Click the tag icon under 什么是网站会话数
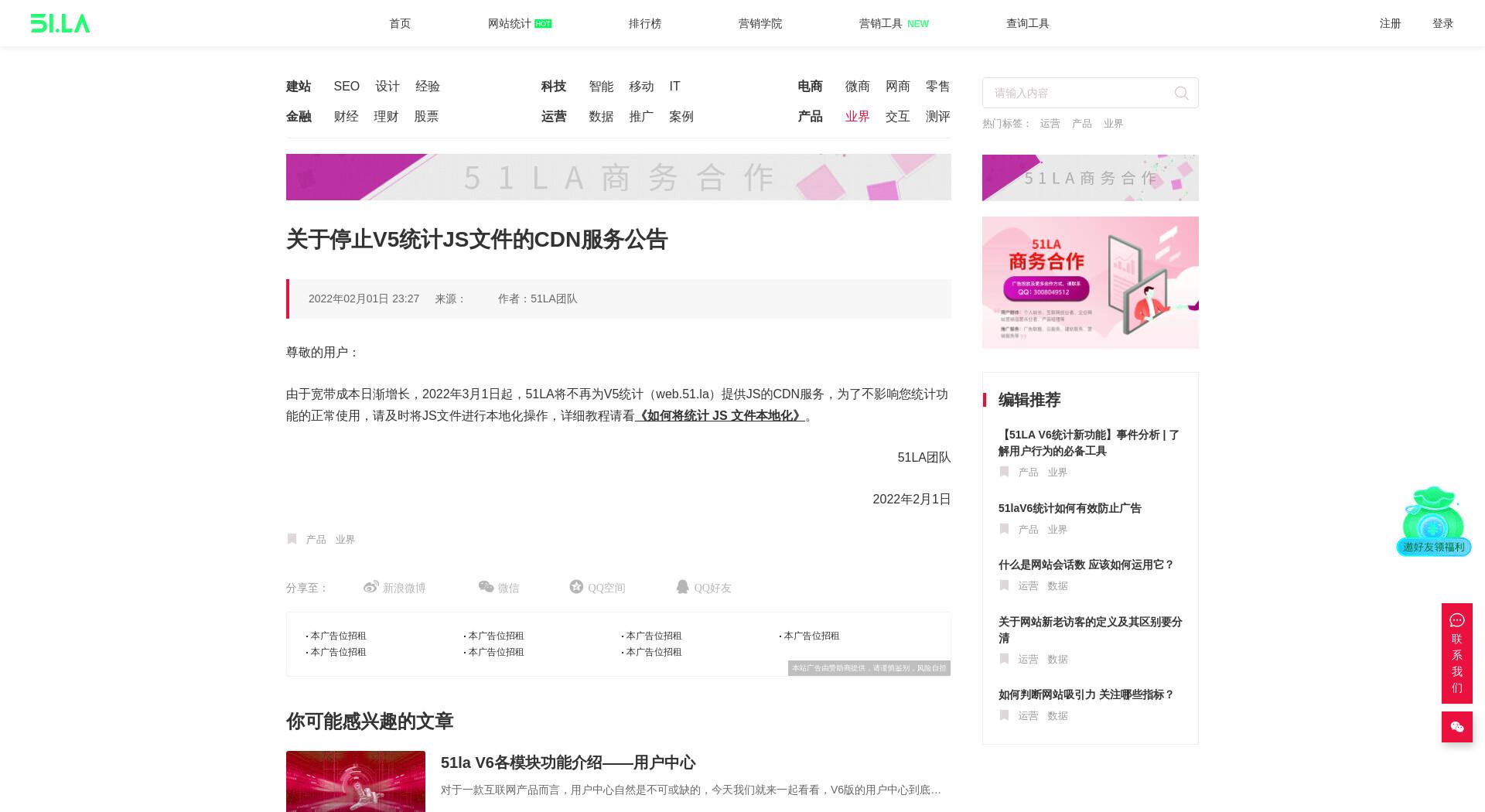1485x812 pixels. [1004, 585]
